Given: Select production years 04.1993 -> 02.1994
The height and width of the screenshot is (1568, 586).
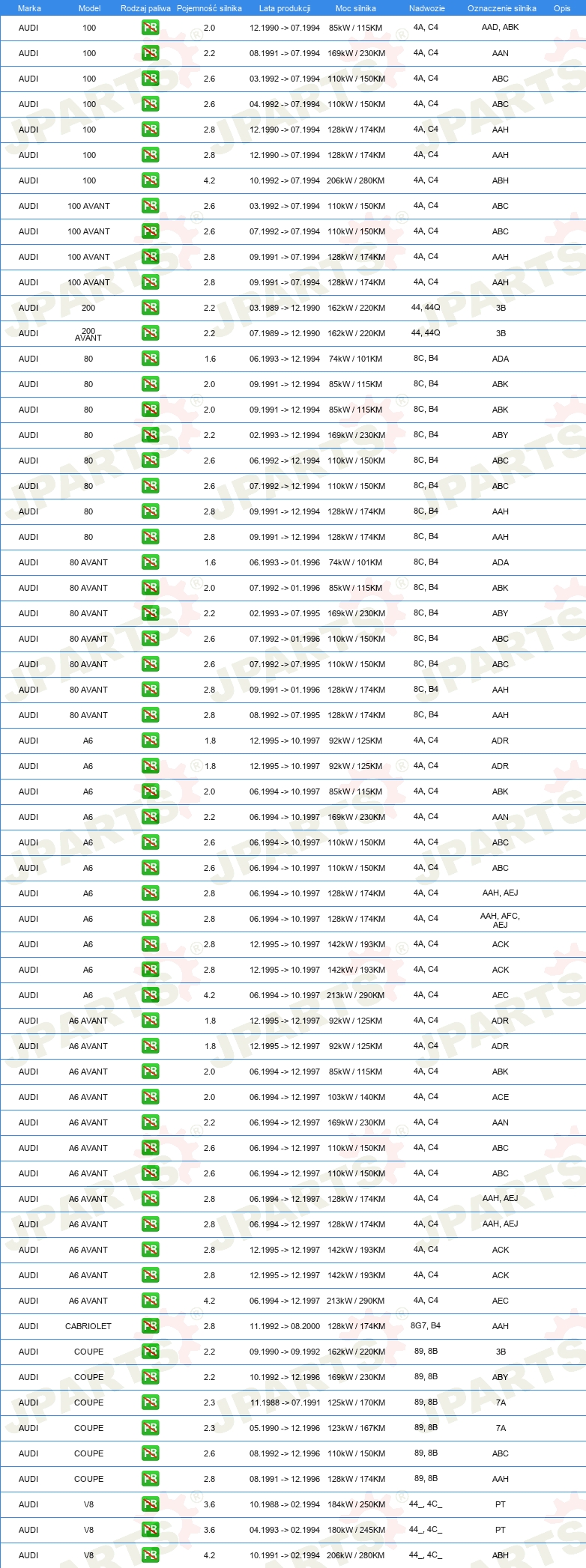Looking at the screenshot, I should coord(285,1530).
